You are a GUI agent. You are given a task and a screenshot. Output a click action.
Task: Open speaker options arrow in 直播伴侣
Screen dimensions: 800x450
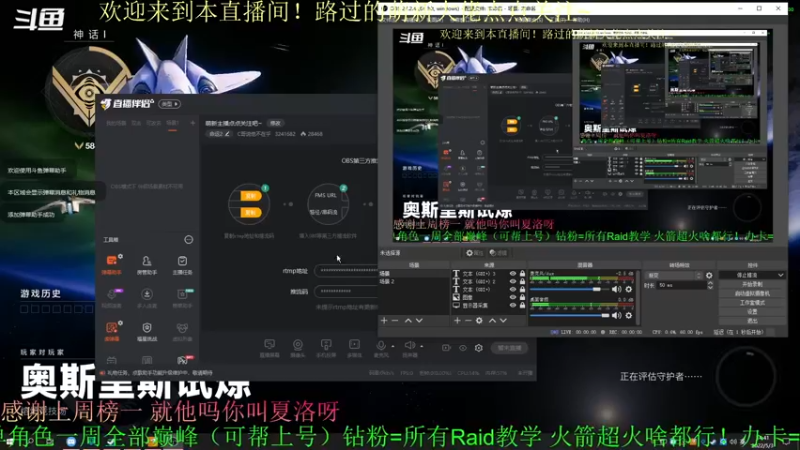tap(421, 346)
